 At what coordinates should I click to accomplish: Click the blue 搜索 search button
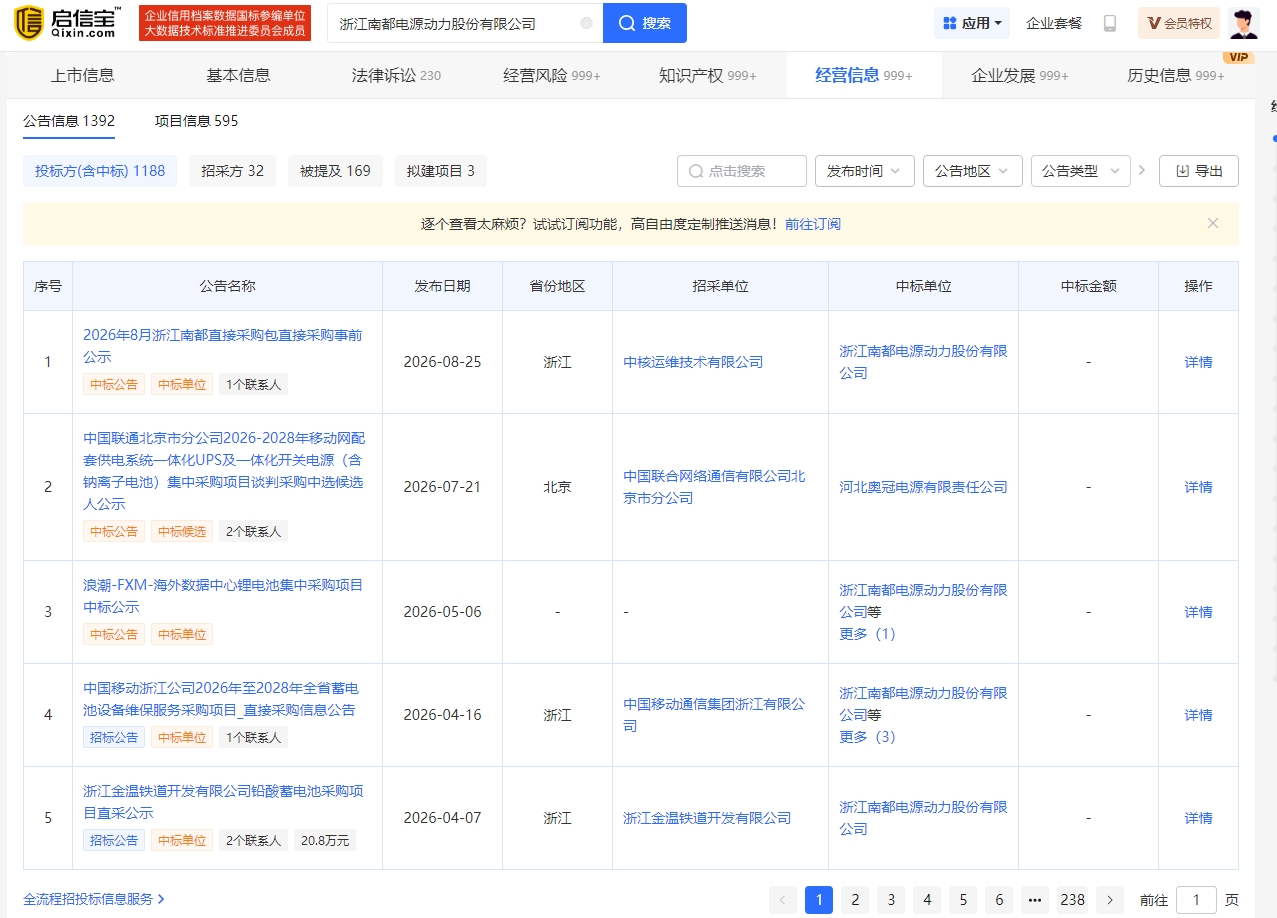click(x=645, y=23)
